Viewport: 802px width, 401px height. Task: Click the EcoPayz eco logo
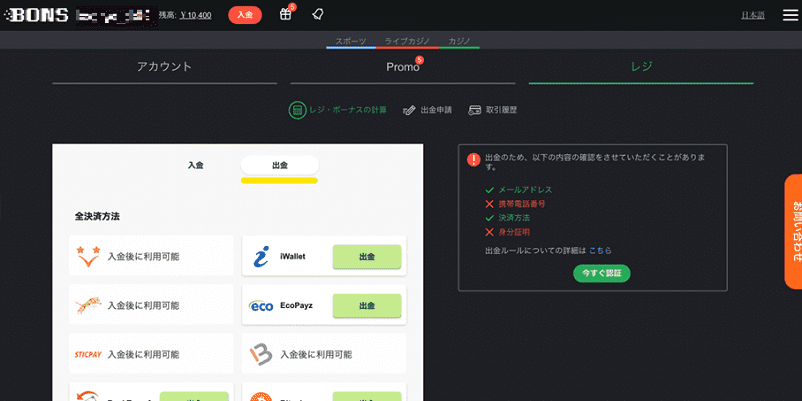tap(261, 306)
